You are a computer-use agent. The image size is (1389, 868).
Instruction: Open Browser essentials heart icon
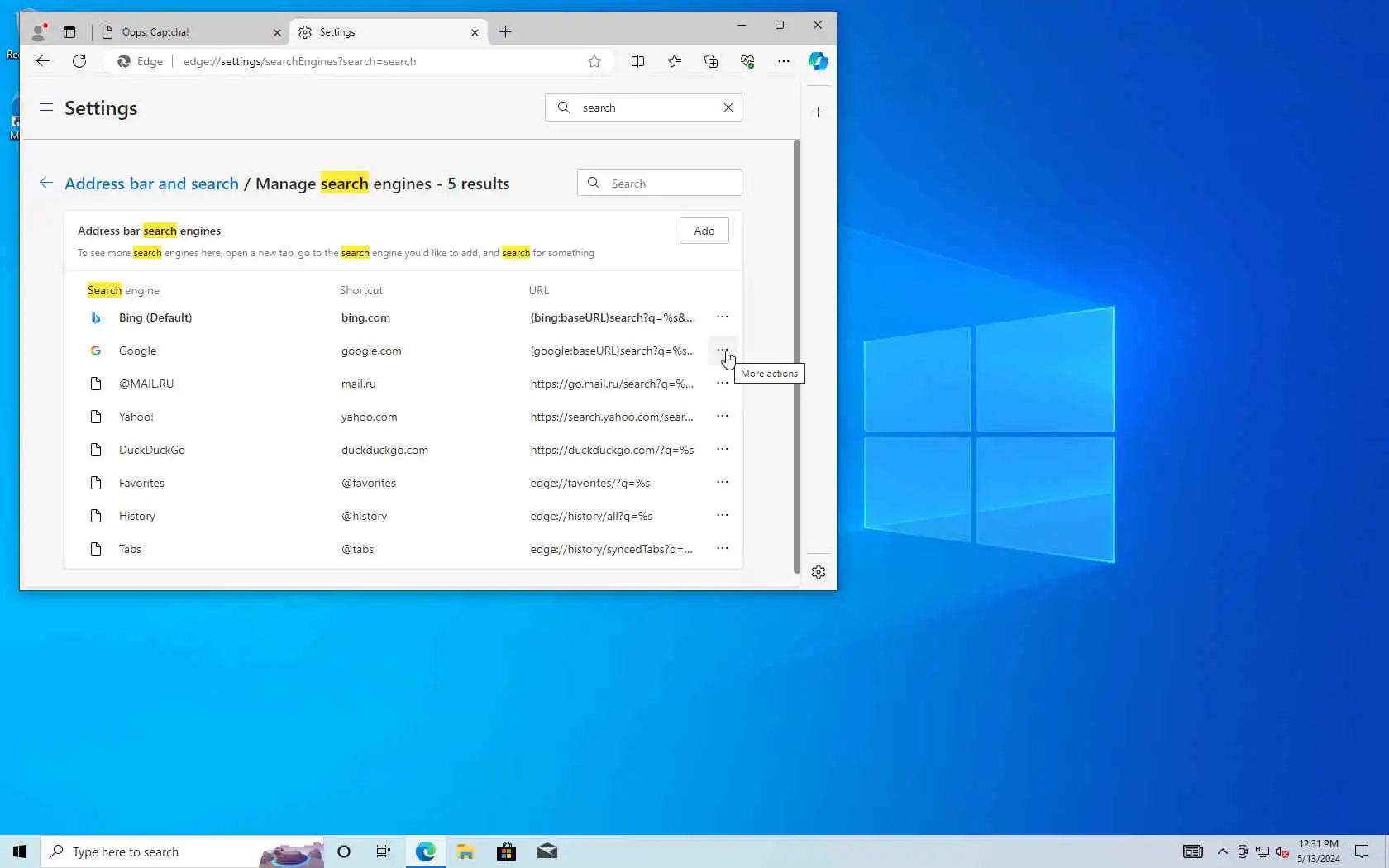tap(747, 61)
